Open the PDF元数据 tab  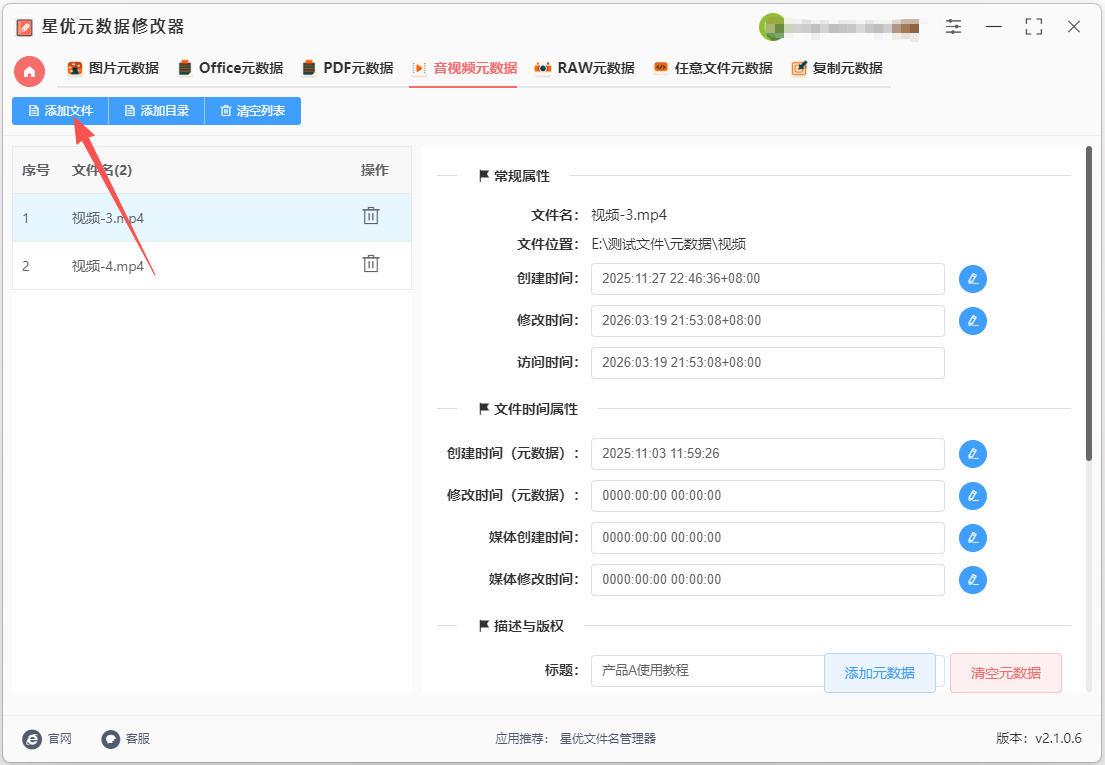coord(347,68)
